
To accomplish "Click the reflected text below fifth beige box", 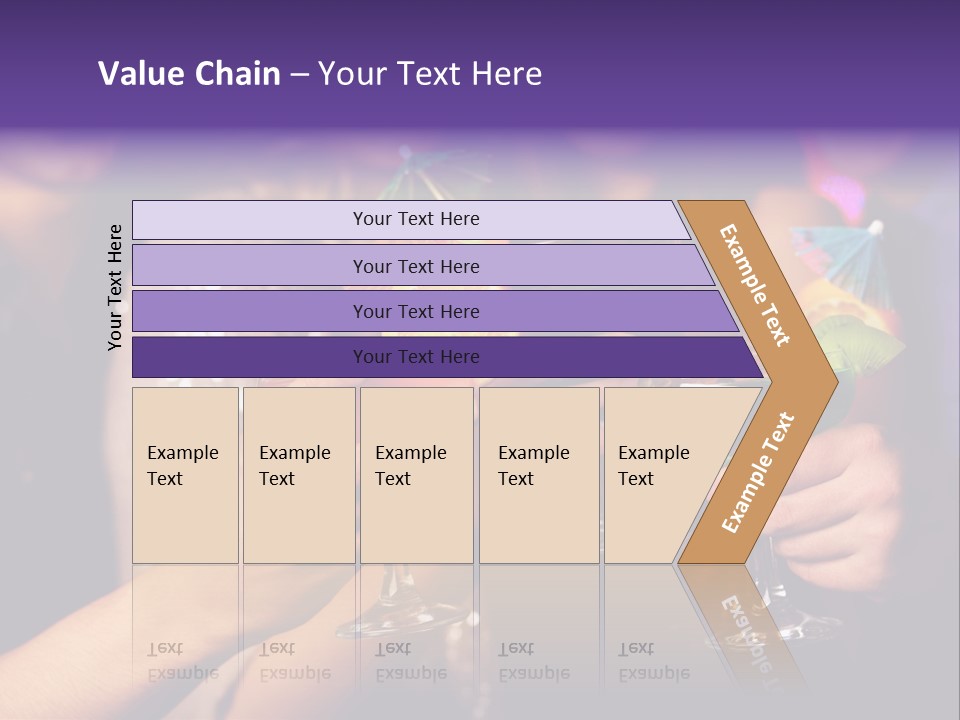I will pos(654,662).
